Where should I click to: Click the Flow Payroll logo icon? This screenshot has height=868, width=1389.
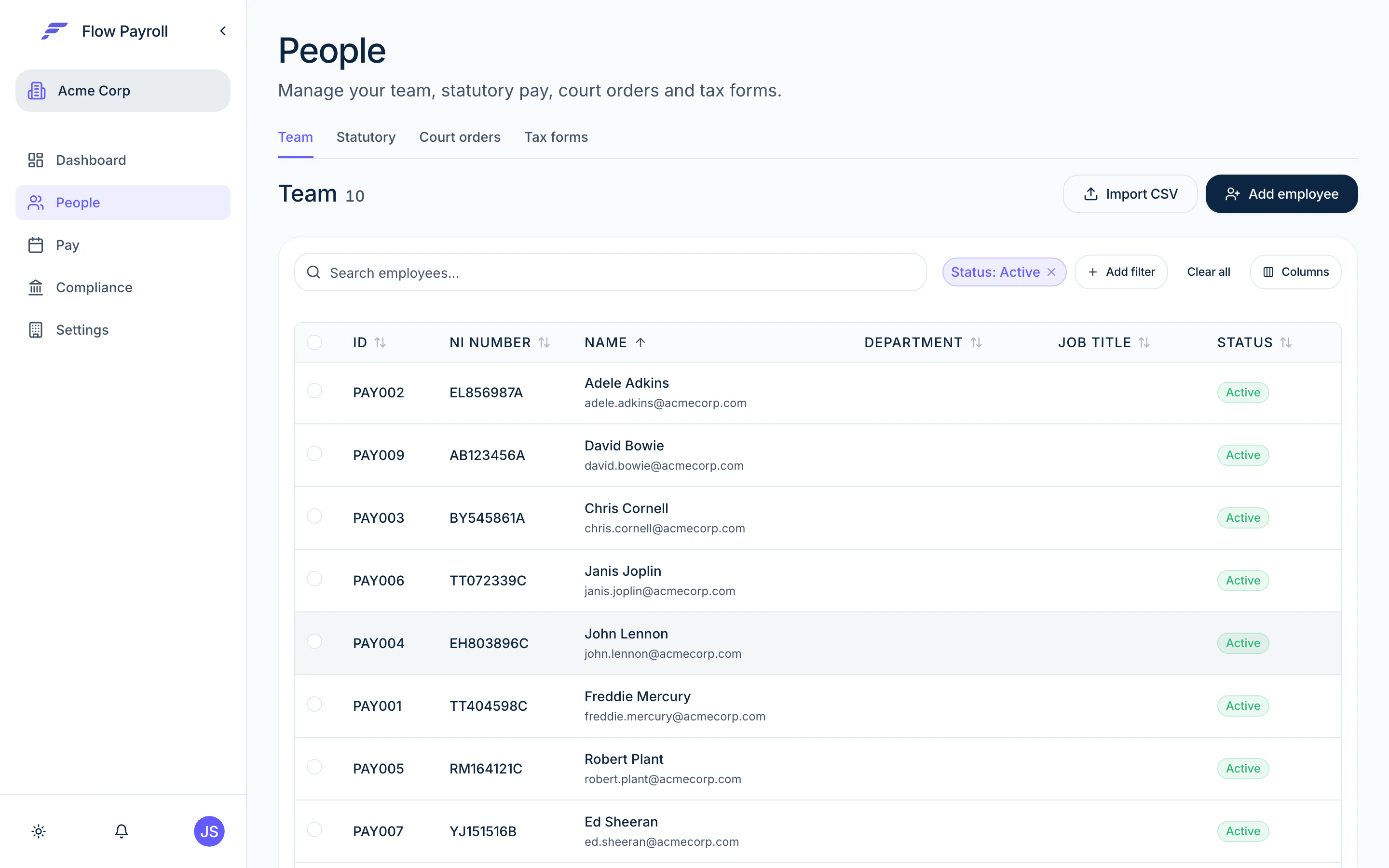coord(54,31)
